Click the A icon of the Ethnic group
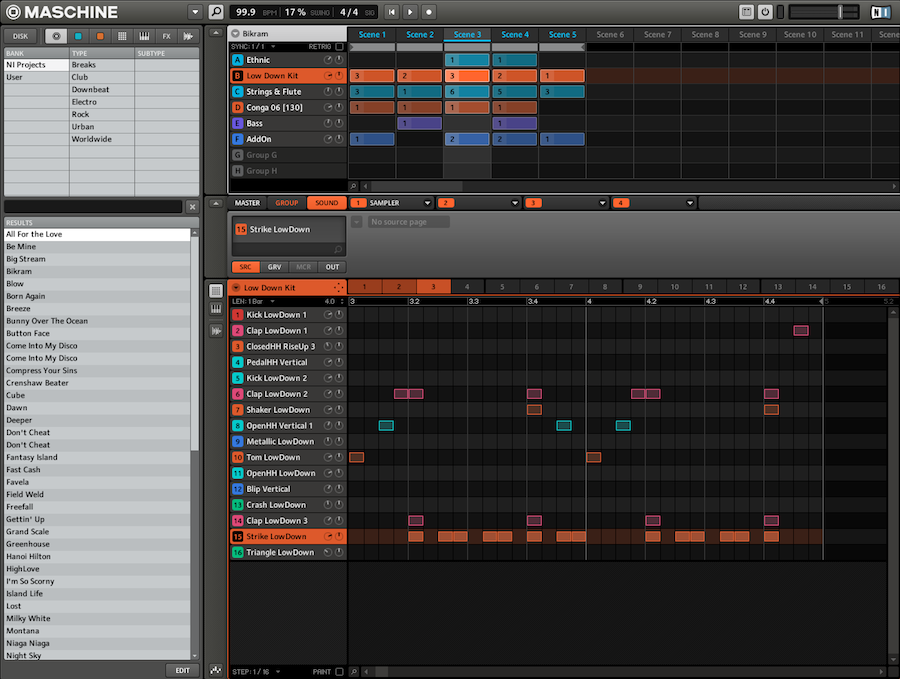This screenshot has width=900, height=679. point(238,60)
